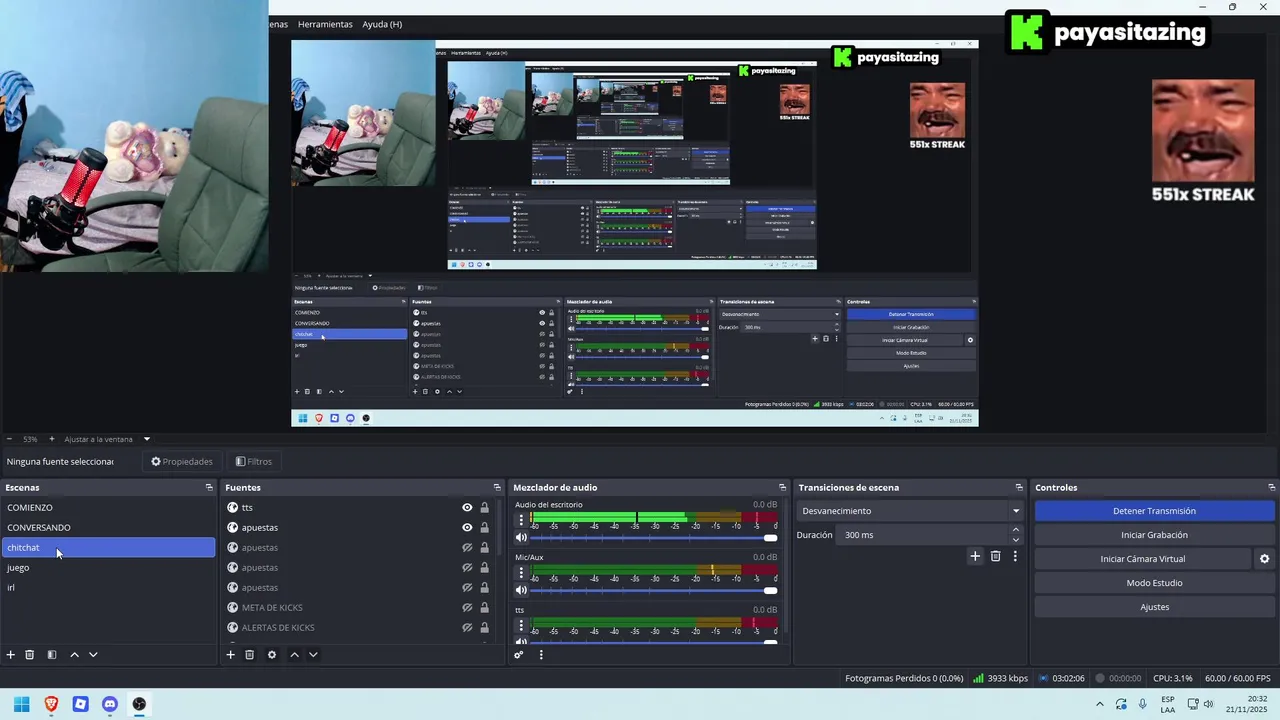Switch to the juego scene

click(108, 567)
